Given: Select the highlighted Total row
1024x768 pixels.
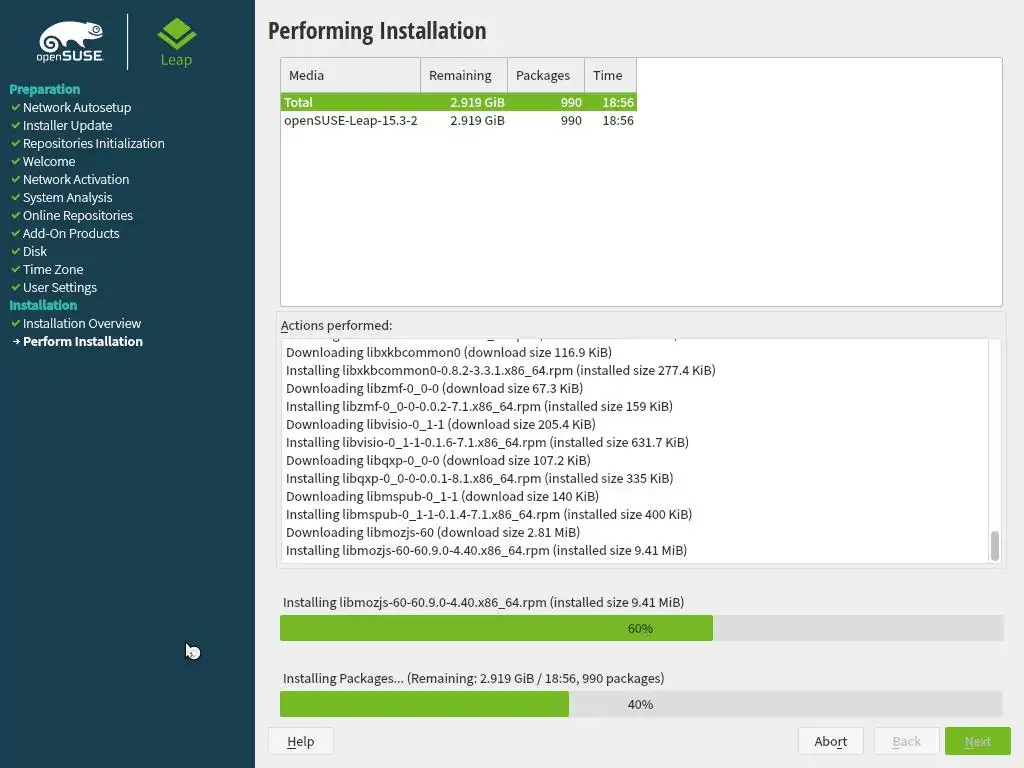Looking at the screenshot, I should tap(458, 102).
